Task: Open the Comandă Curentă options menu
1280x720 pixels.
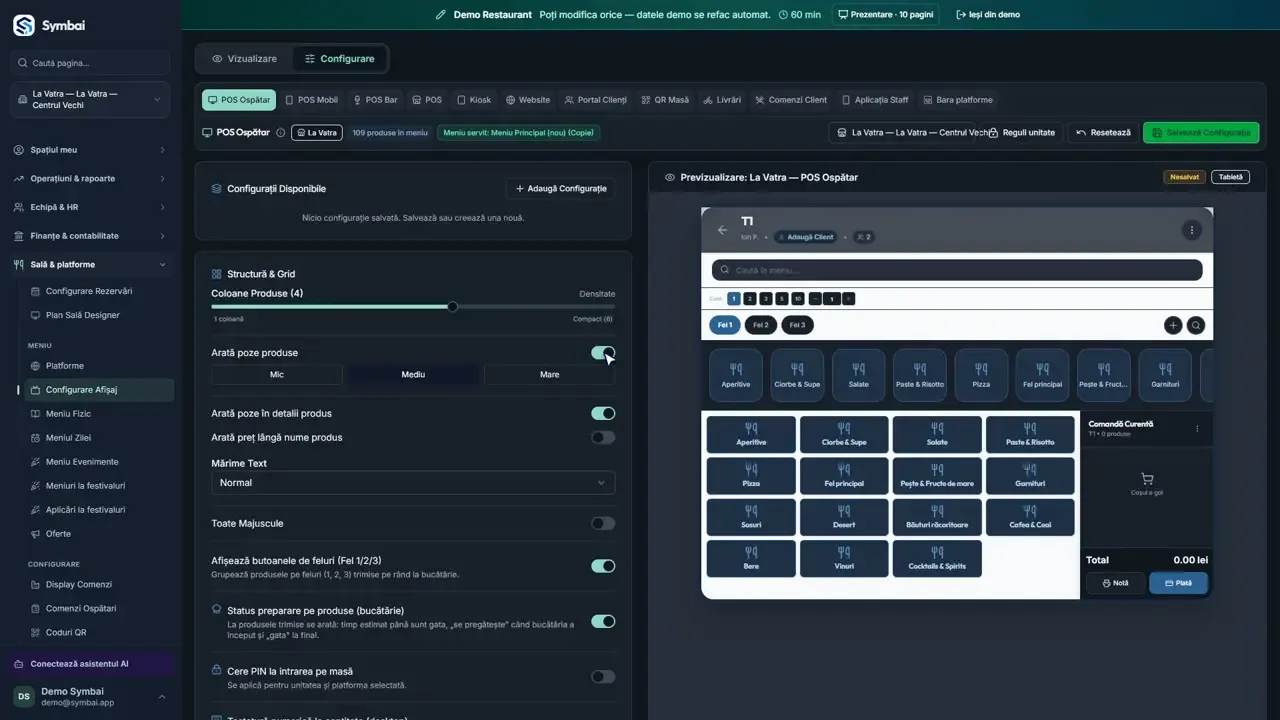Action: [1197, 428]
